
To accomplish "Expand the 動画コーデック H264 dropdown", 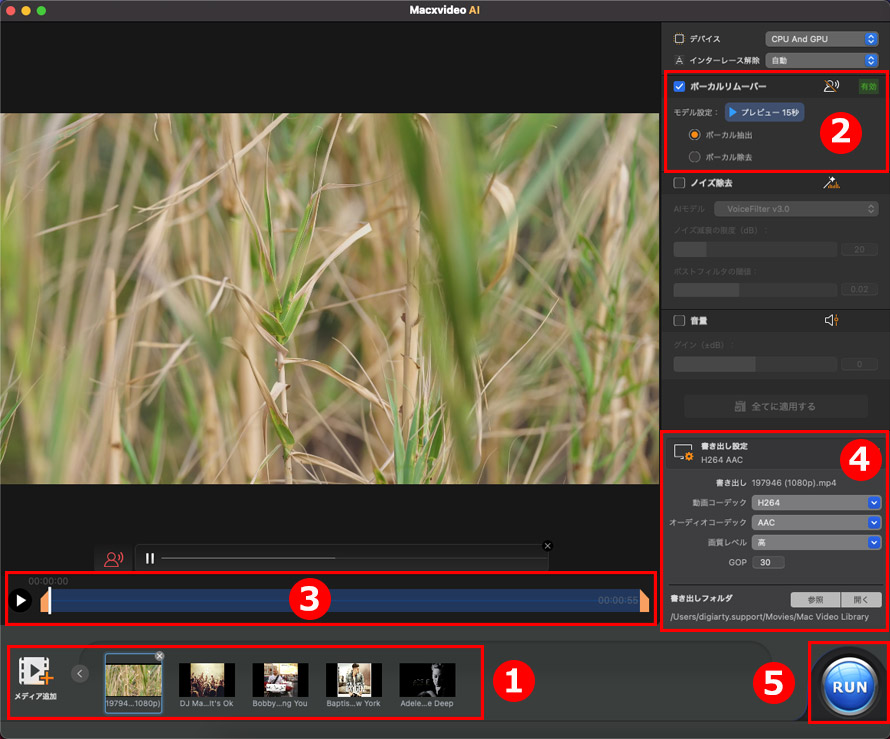I will click(816, 502).
